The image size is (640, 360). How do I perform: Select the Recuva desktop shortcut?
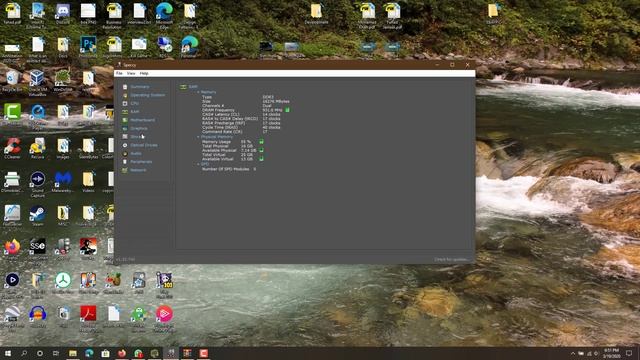coord(37,148)
